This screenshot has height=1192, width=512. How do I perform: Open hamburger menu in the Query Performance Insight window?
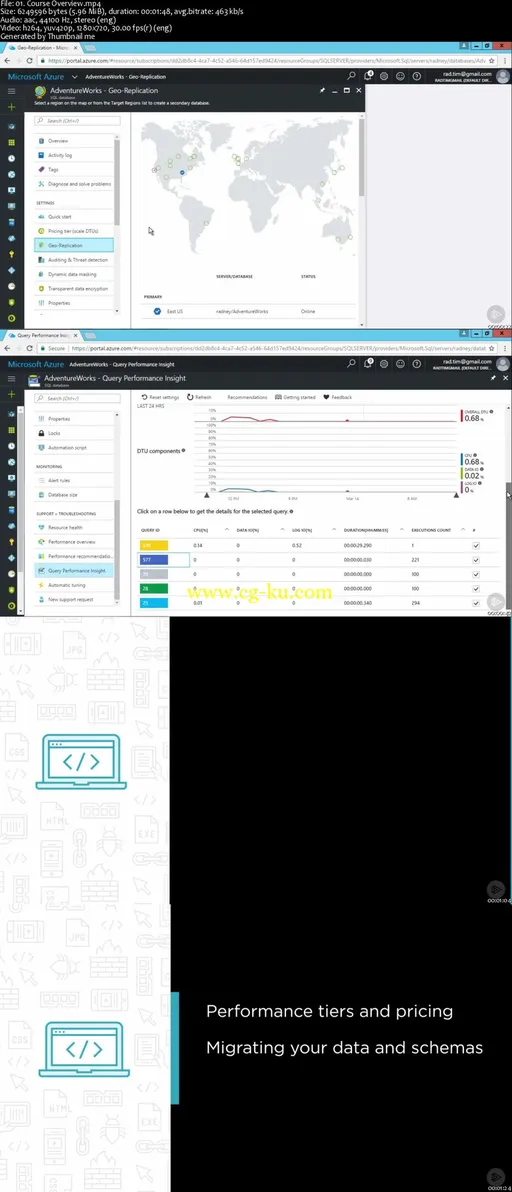[11, 379]
